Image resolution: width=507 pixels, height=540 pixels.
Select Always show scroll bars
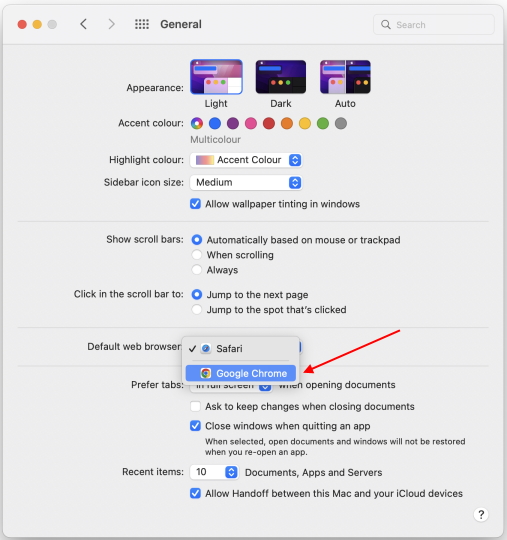coord(197,270)
